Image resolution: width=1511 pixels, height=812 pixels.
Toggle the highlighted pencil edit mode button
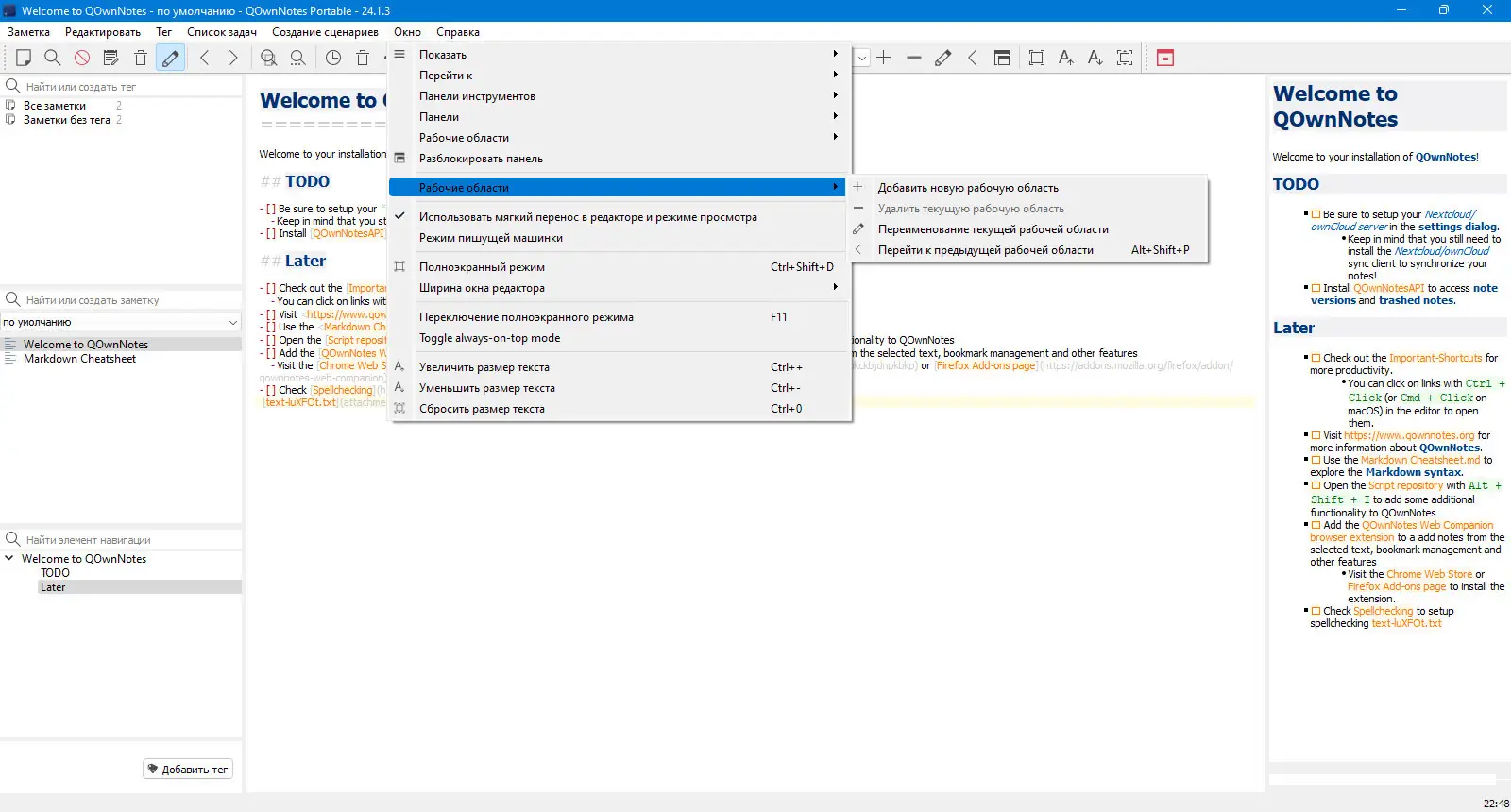point(170,58)
